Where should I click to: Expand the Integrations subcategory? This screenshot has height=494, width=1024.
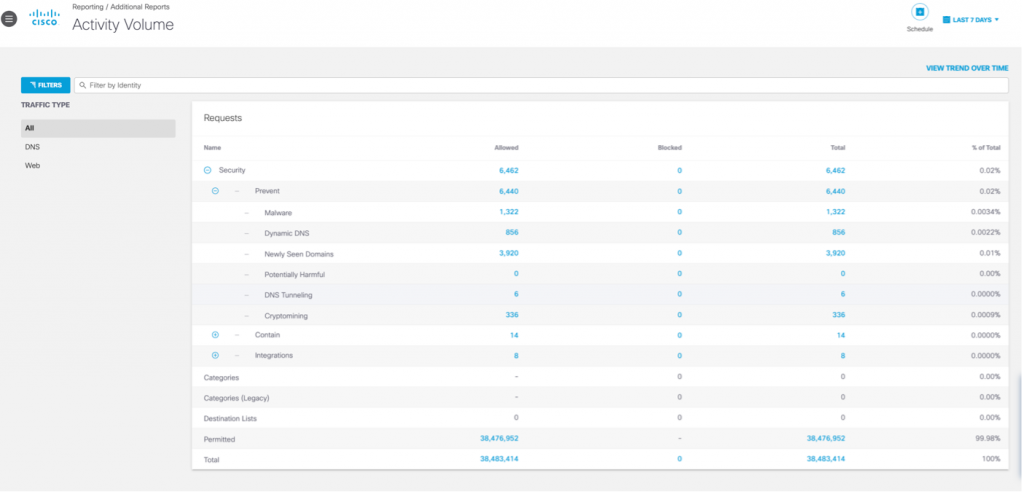pos(215,355)
